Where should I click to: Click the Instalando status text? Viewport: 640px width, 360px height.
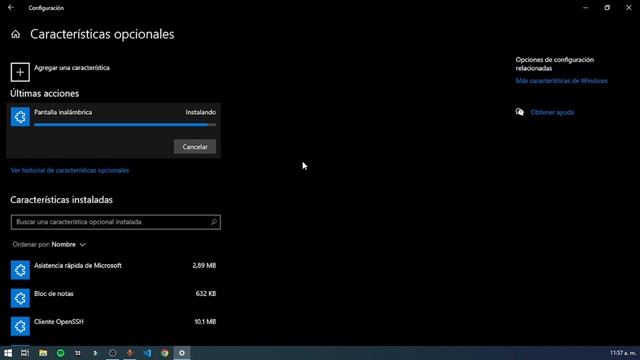(201, 112)
